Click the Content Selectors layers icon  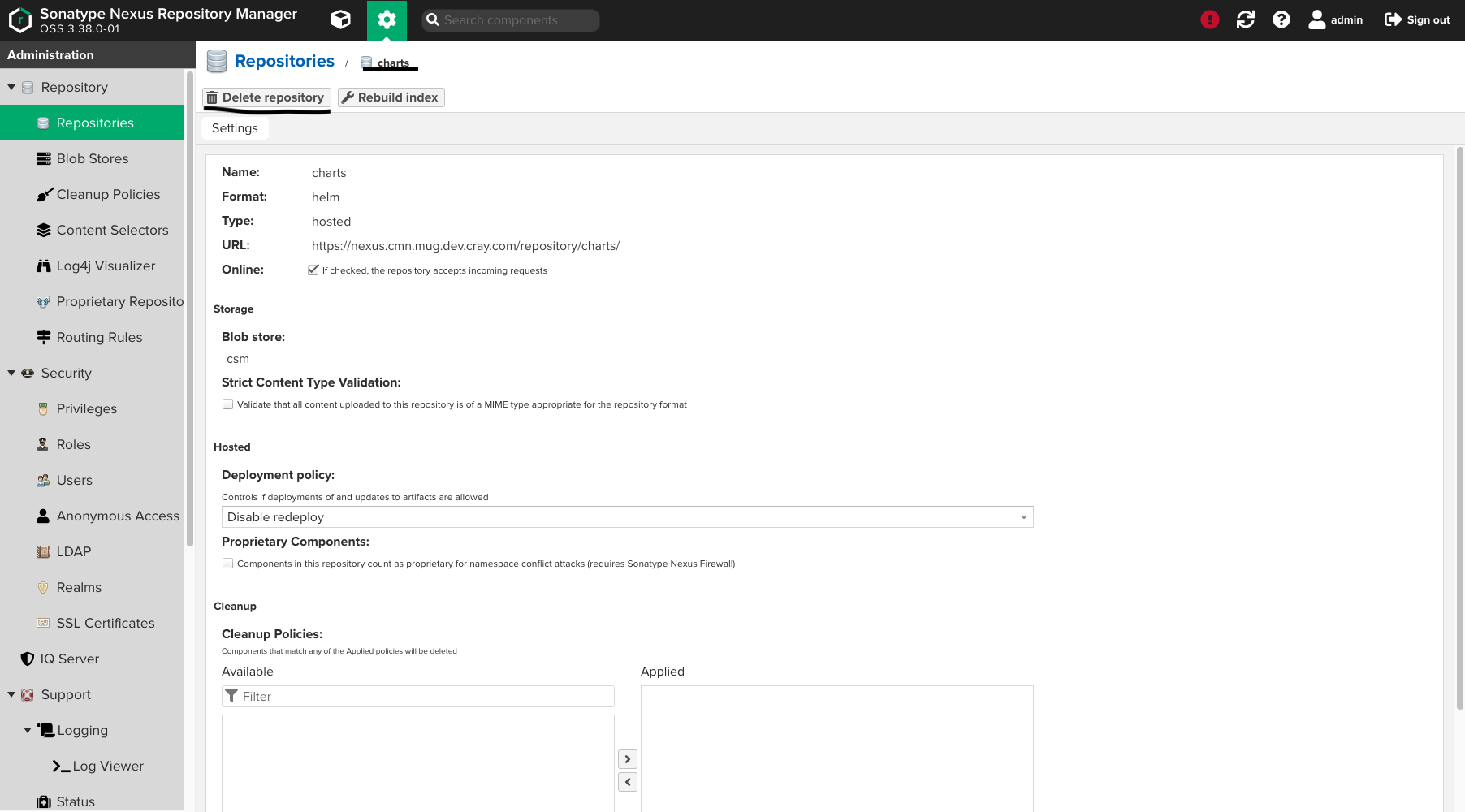[43, 230]
